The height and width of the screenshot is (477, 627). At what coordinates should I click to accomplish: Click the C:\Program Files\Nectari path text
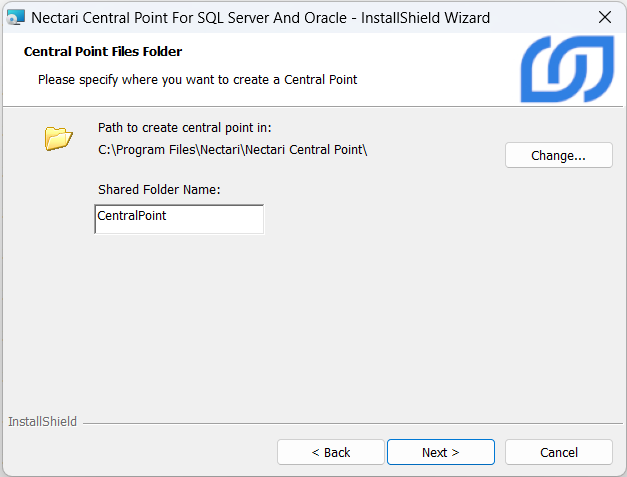click(233, 150)
